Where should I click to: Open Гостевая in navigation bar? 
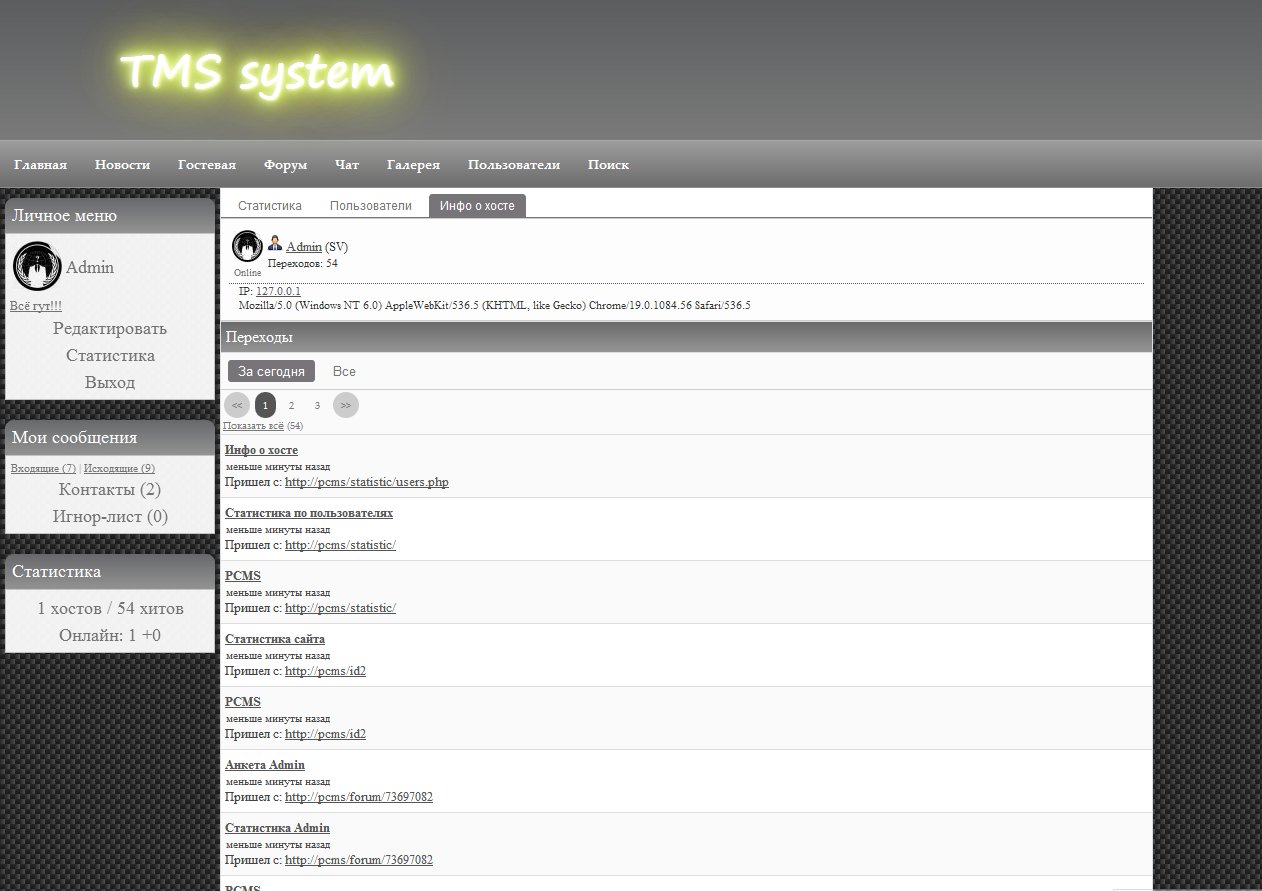click(207, 165)
